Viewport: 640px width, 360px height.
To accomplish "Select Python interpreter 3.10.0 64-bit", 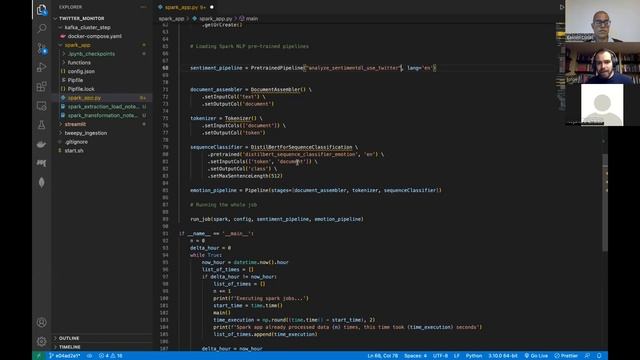I will (x=503, y=356).
